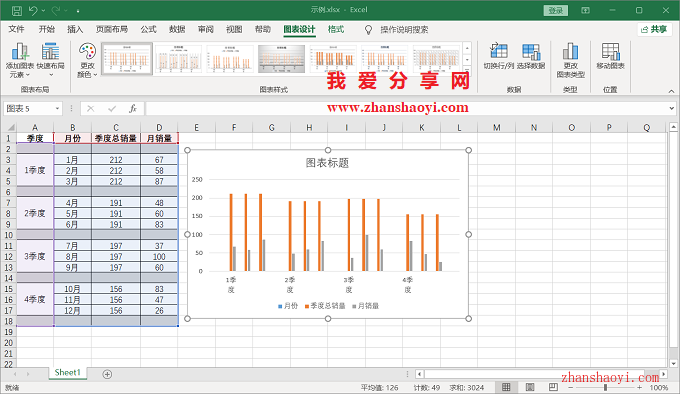Open Undo history dropdown arrow

coord(43,10)
